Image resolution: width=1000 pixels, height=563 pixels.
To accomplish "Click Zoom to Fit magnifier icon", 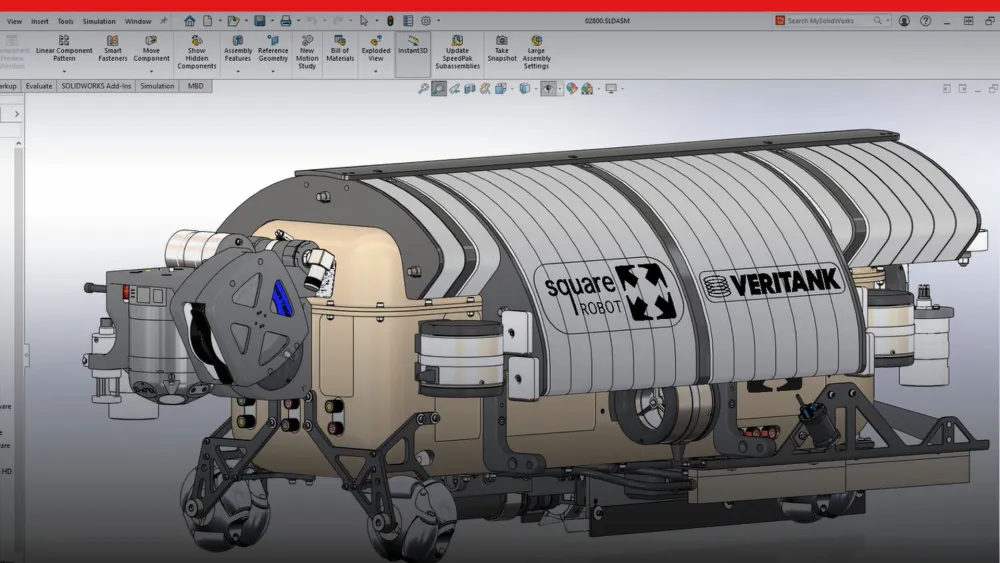I will pos(423,89).
